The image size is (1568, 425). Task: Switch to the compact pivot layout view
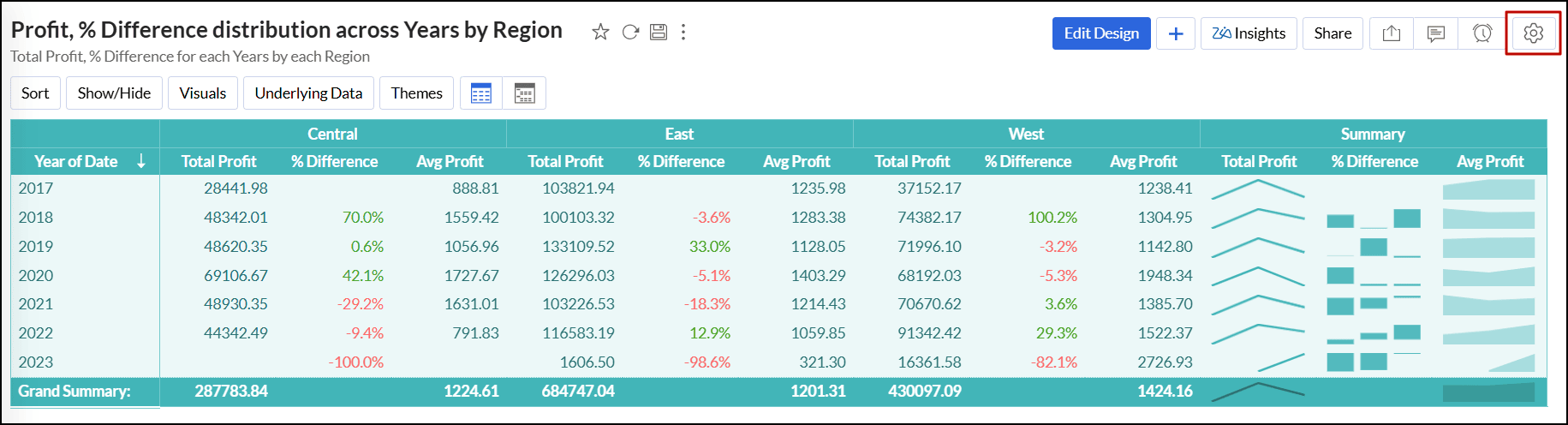point(524,93)
